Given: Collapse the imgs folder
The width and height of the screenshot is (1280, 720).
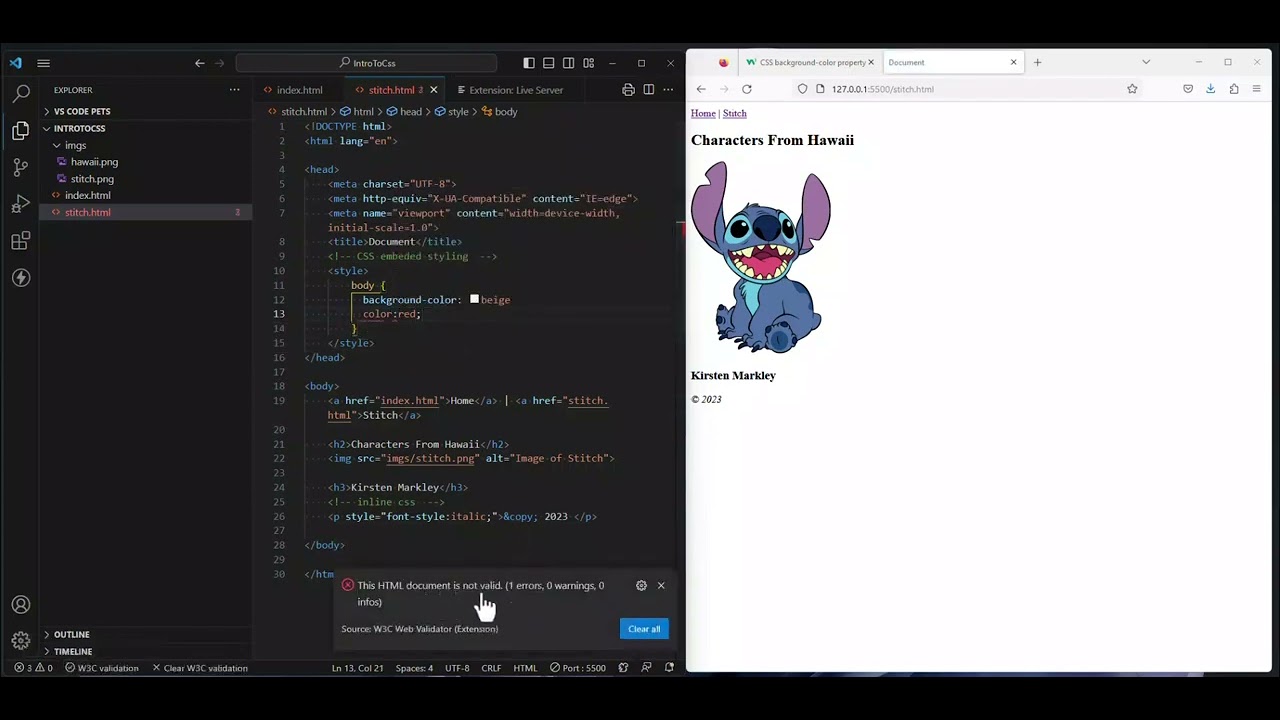Looking at the screenshot, I should tap(75, 145).
